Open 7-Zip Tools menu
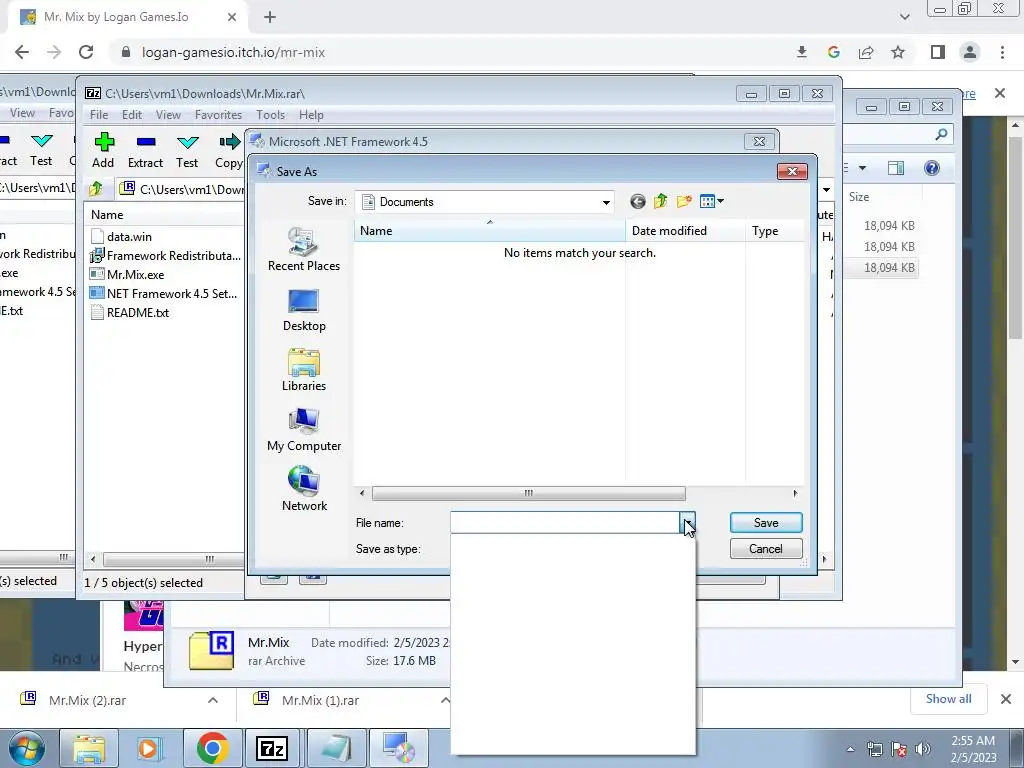The height and width of the screenshot is (768, 1024). (x=270, y=115)
